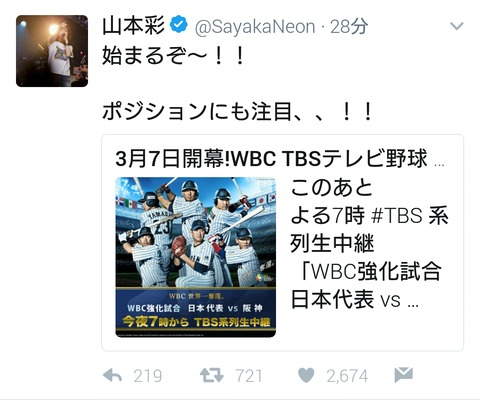Open the WBC baseball card image

click(196, 257)
